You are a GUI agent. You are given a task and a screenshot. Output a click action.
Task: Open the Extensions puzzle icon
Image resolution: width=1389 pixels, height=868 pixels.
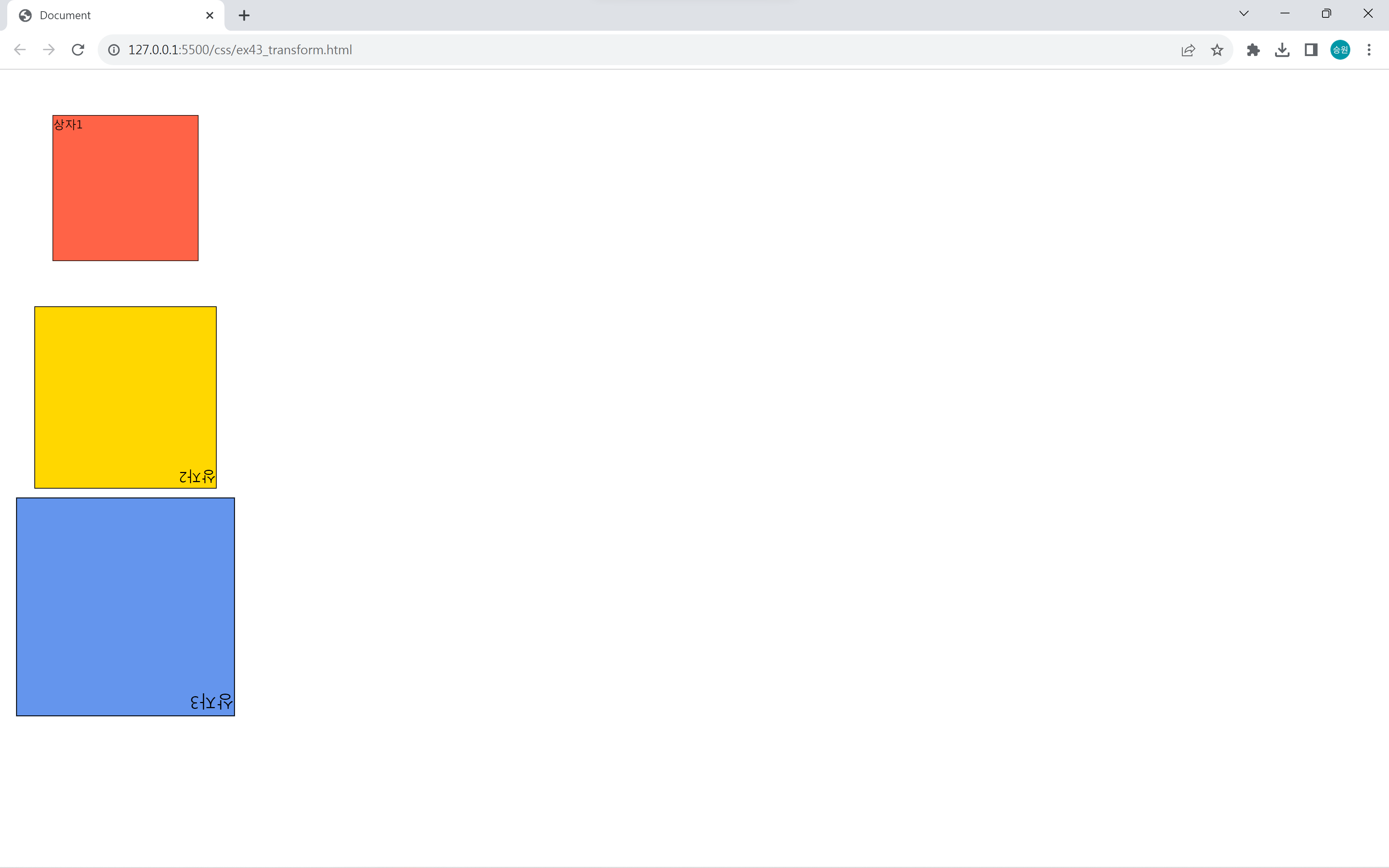[1253, 50]
